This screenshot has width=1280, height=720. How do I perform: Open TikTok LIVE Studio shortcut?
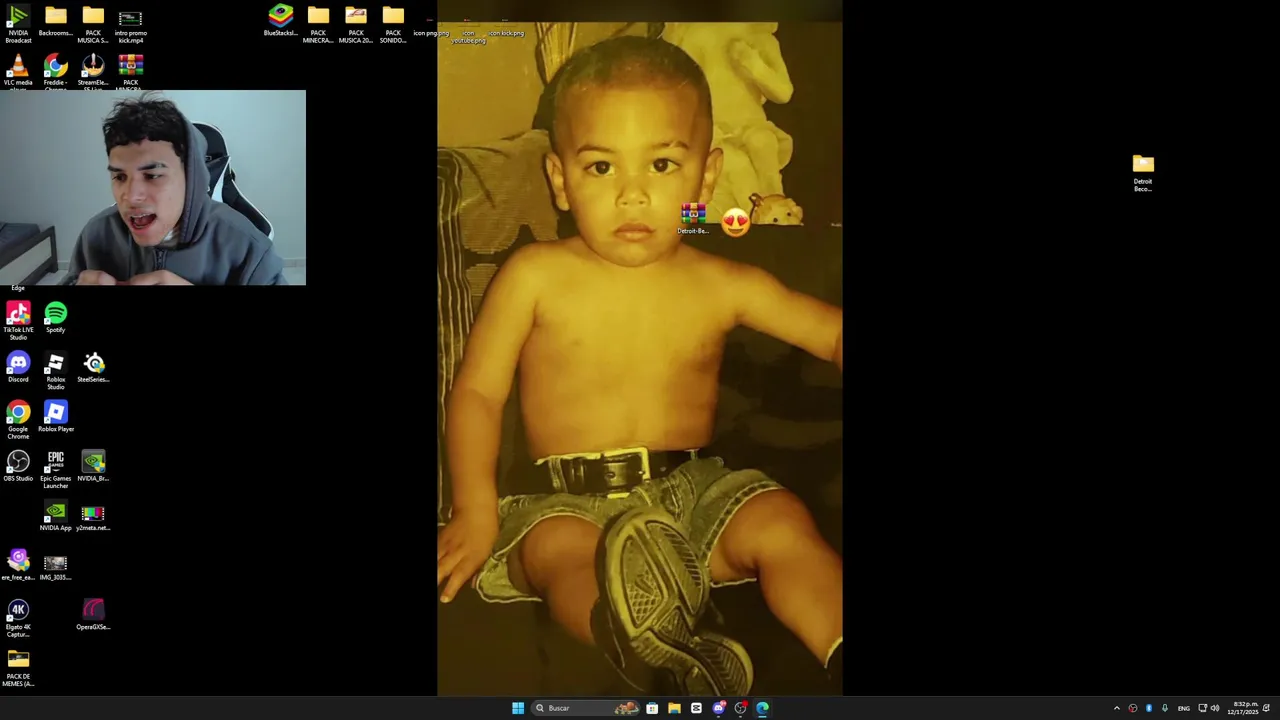click(18, 321)
